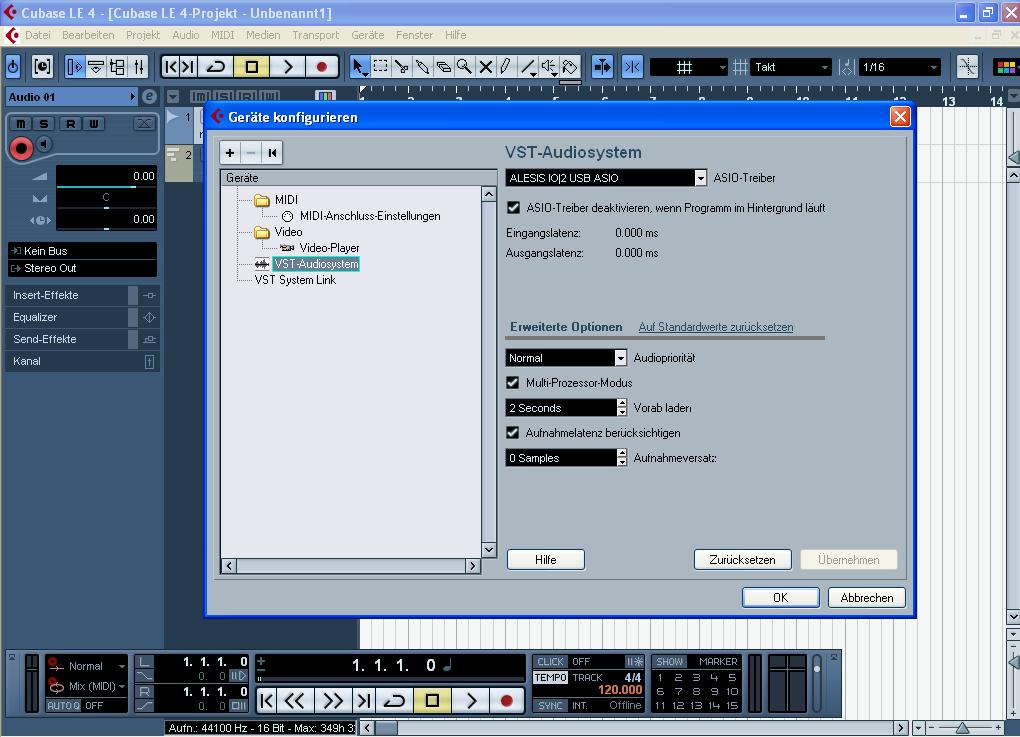The height and width of the screenshot is (737, 1020).
Task: Toggle Multi-Prozessor-Modus checkbox
Action: click(x=513, y=382)
